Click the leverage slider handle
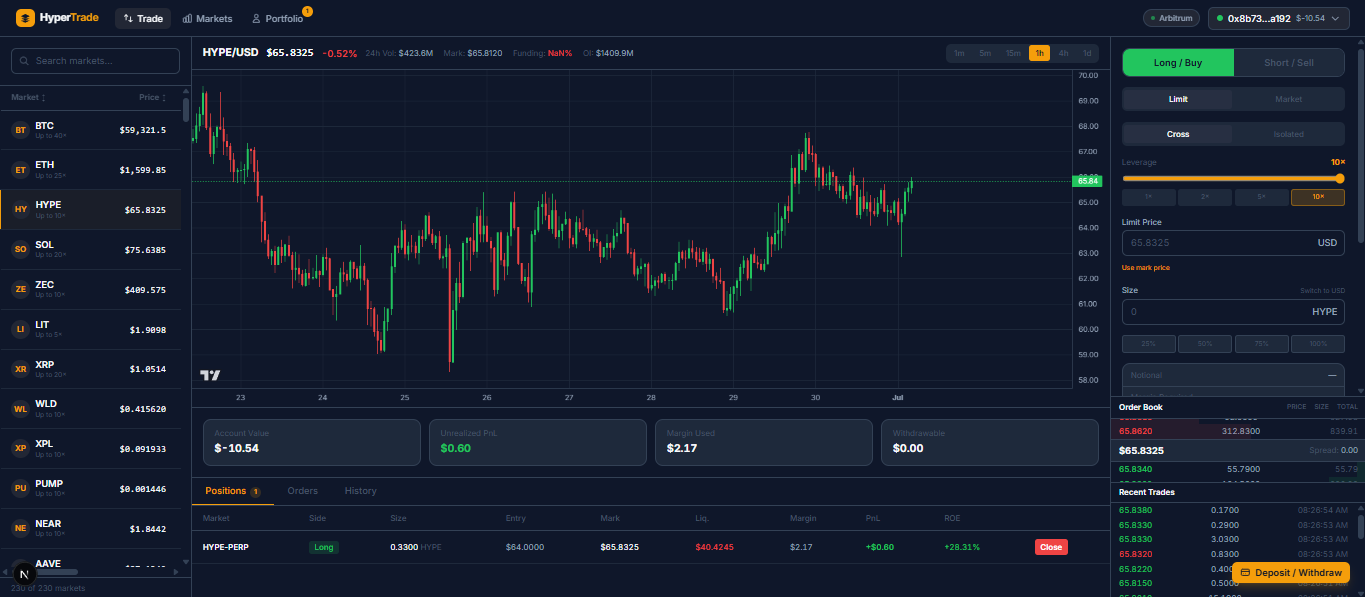This screenshot has width=1365, height=597. (x=1340, y=178)
